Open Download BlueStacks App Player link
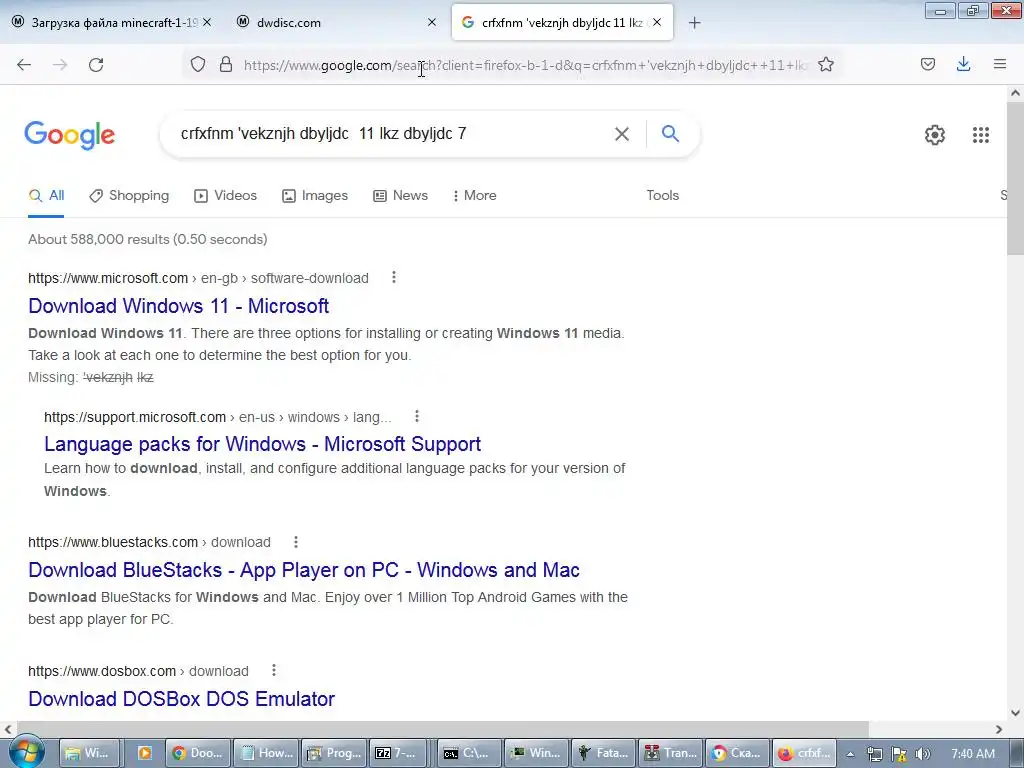Image resolution: width=1024 pixels, height=768 pixels. tap(304, 570)
